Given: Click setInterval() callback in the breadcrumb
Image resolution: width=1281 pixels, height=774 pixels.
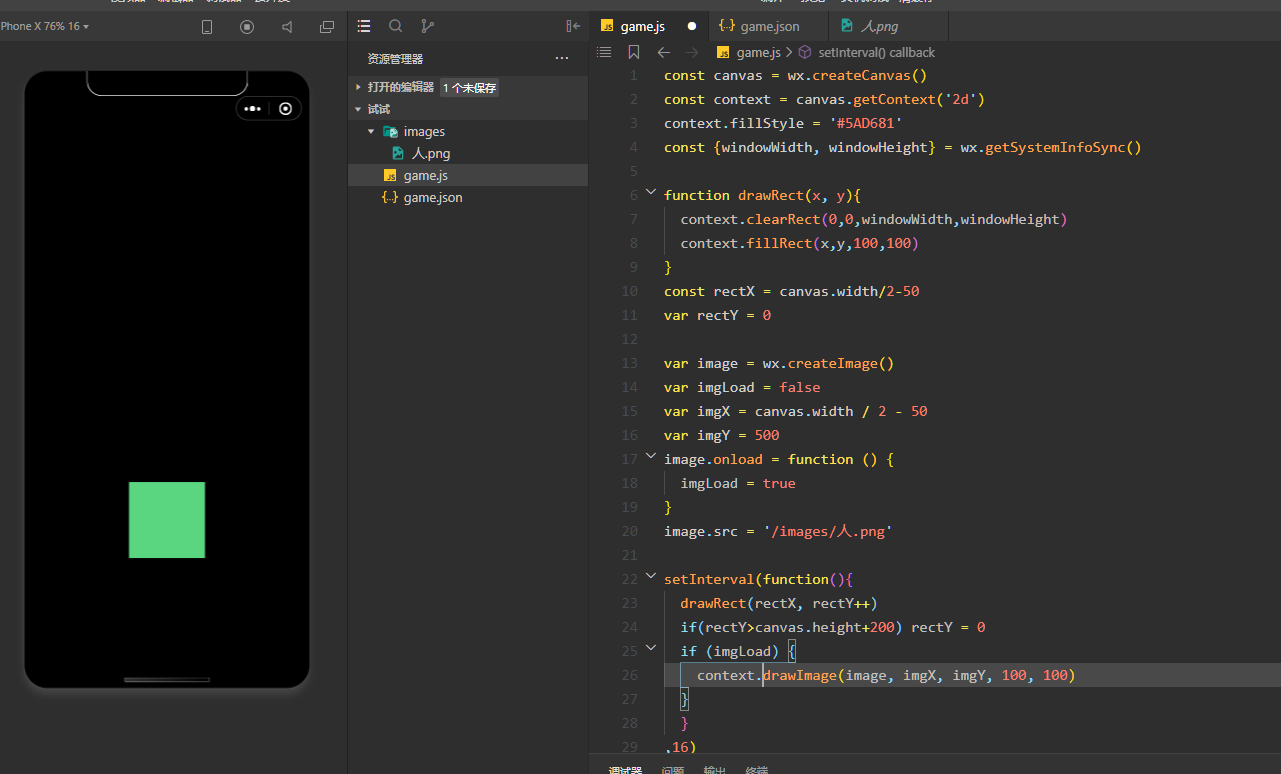Looking at the screenshot, I should [x=876, y=52].
